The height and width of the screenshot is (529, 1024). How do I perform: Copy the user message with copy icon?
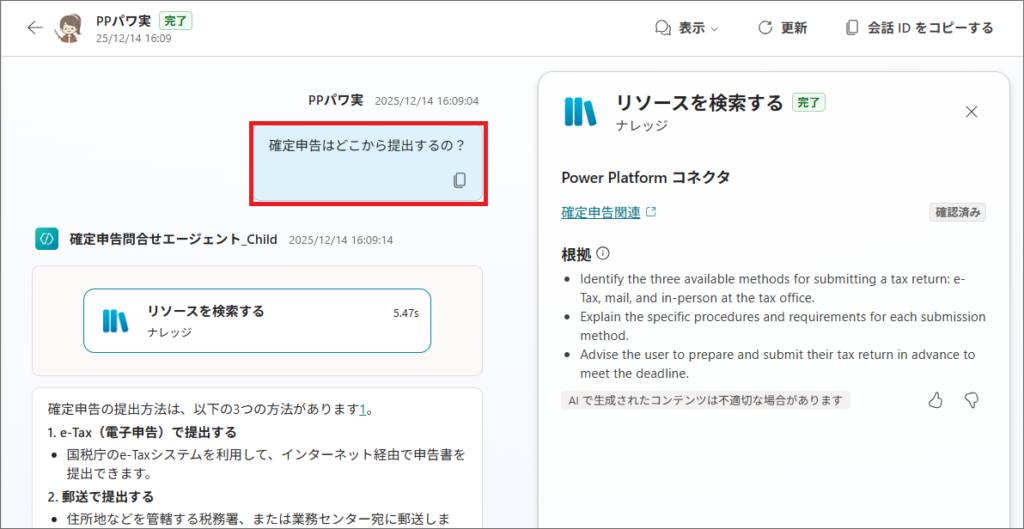459,180
